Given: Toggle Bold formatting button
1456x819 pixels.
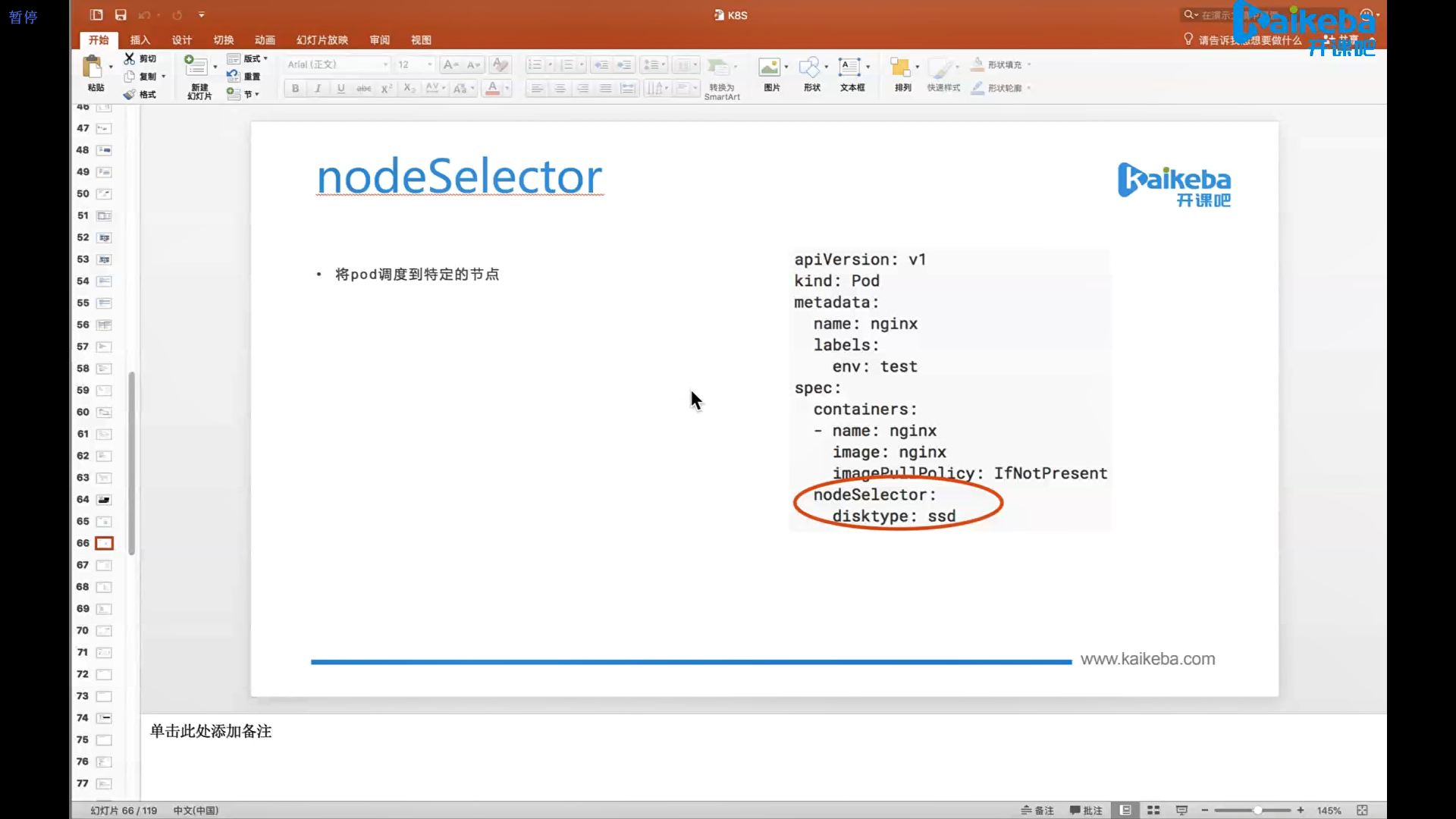Looking at the screenshot, I should pos(295,88).
